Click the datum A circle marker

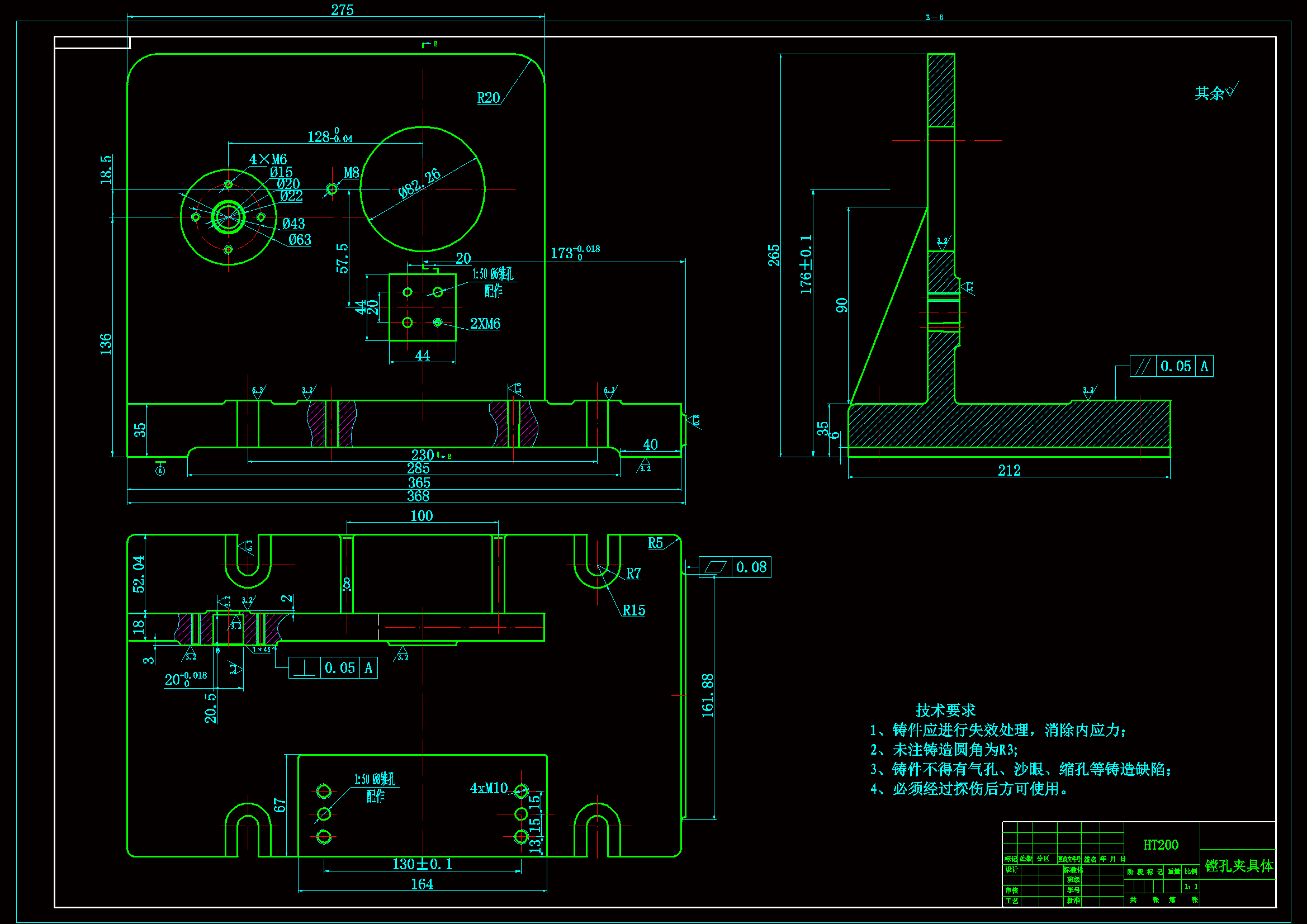160,470
